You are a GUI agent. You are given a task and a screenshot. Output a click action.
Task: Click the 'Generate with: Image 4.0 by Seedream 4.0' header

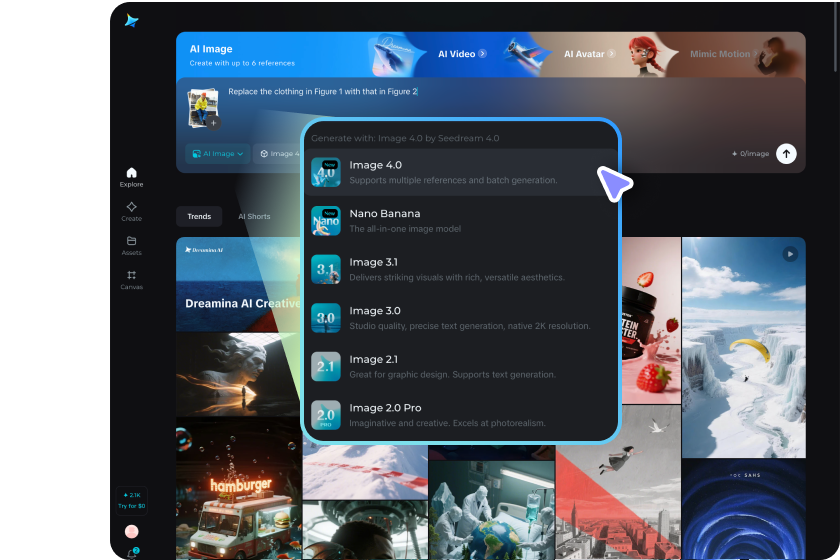tap(405, 138)
